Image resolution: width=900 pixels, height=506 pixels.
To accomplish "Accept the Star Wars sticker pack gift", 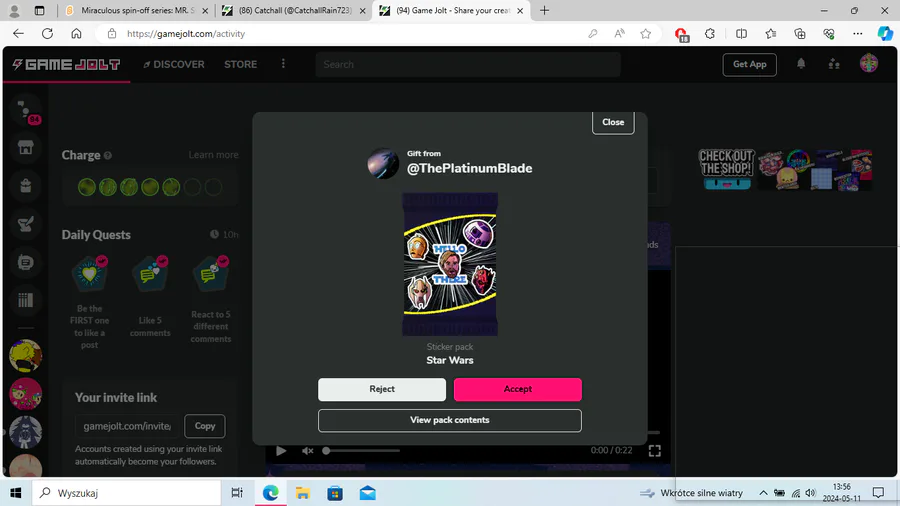I will [517, 389].
